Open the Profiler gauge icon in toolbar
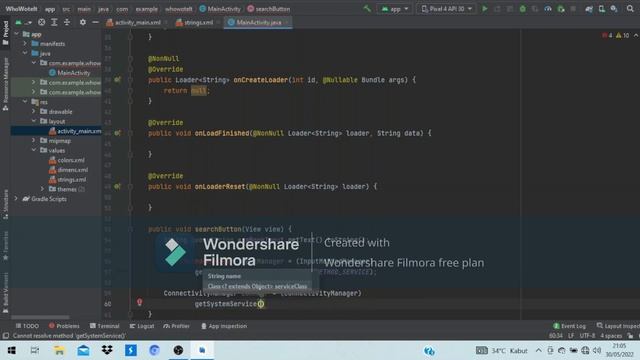This screenshot has width=640, height=360. click(548, 9)
